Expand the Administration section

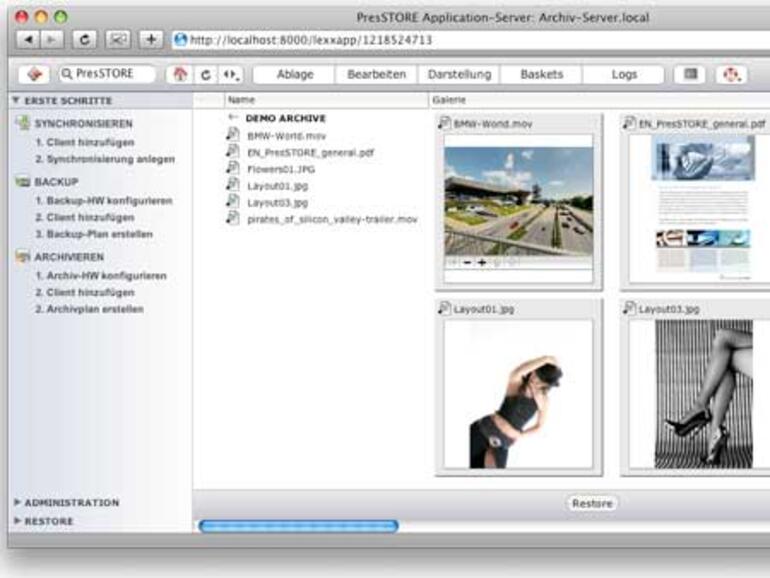[x=17, y=502]
